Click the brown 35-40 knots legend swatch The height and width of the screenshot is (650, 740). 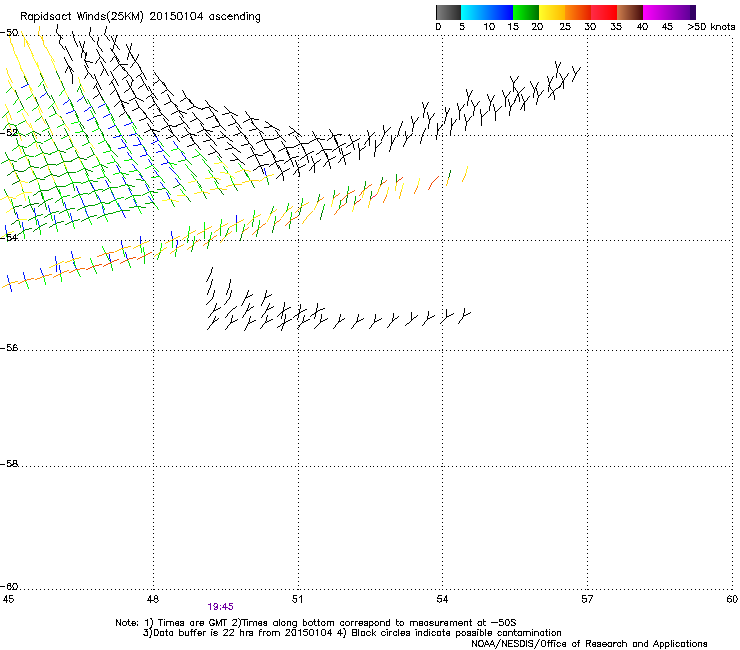630,12
